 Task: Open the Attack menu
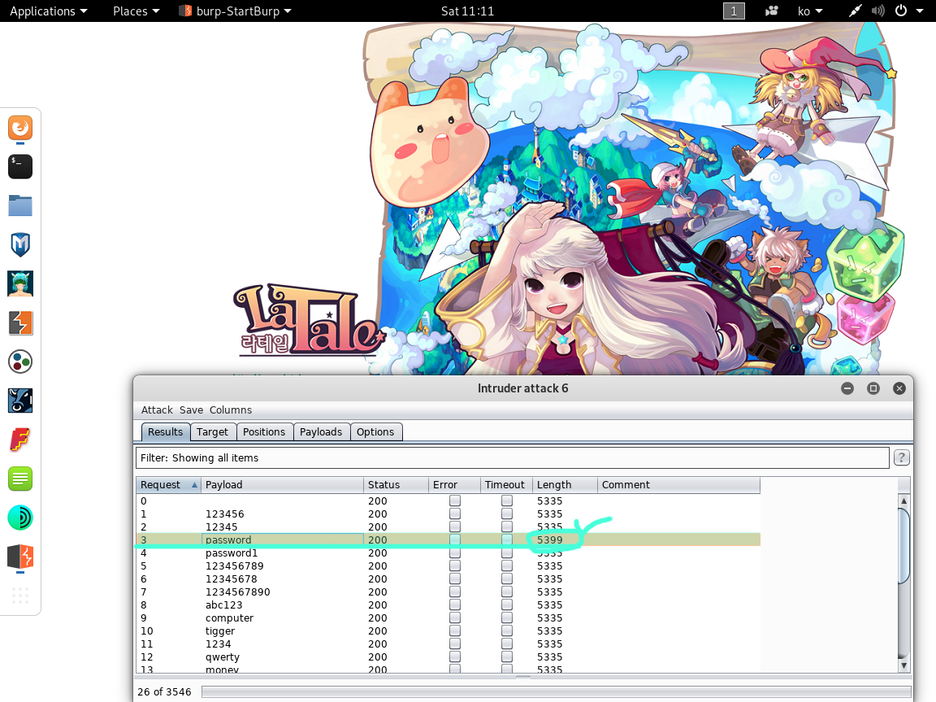[157, 410]
